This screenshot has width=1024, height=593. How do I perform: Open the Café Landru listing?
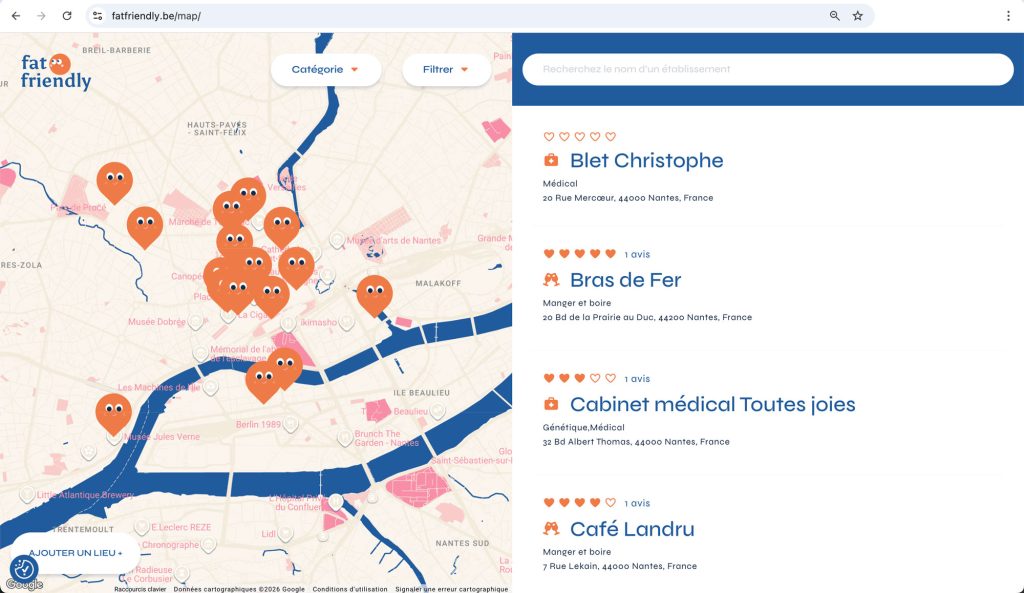point(631,529)
